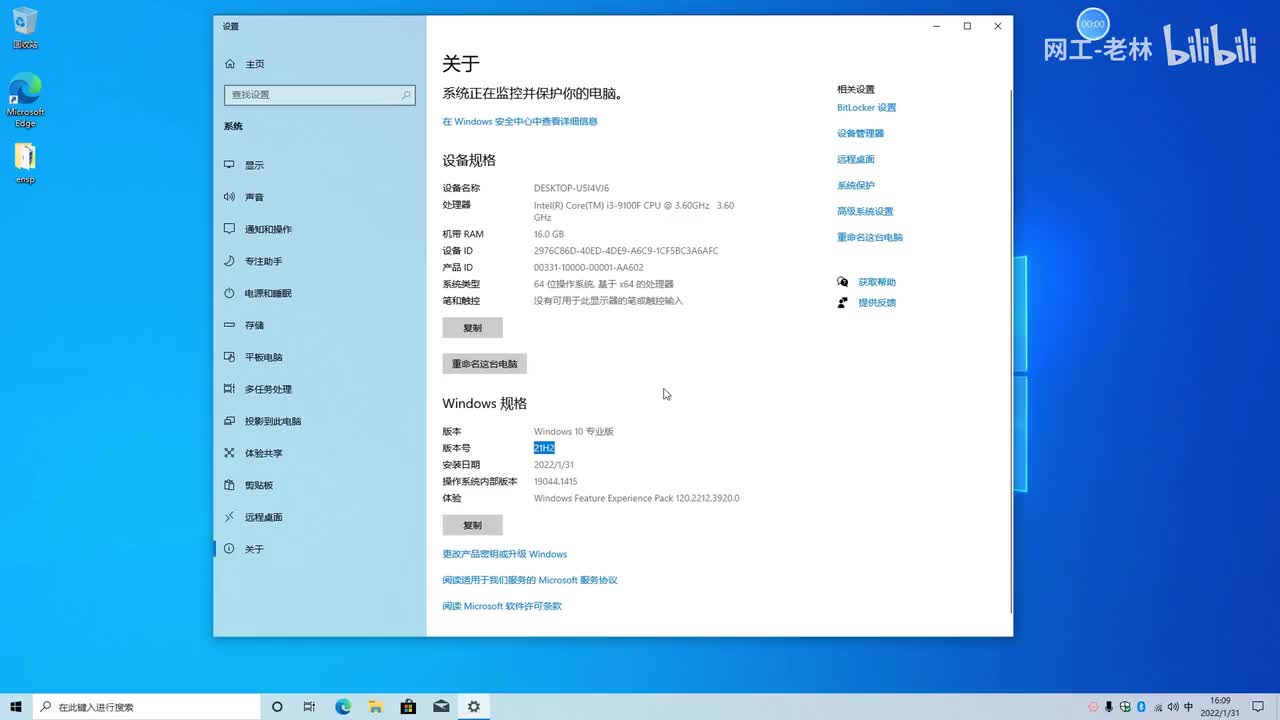Screen dimensions: 1280x720
Task: Open 电源和睡眠 power icon
Action: pos(229,293)
